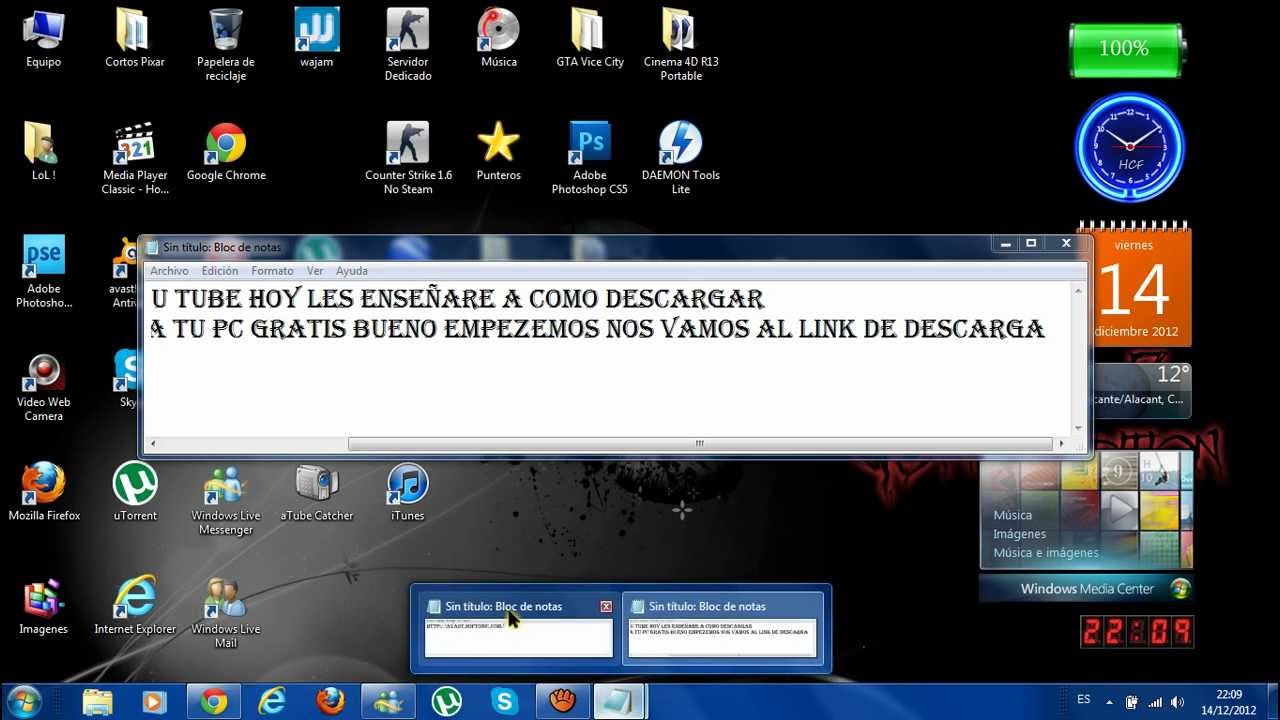This screenshot has width=1280, height=720.
Task: Close the first Notepad taskbar preview
Action: click(606, 607)
